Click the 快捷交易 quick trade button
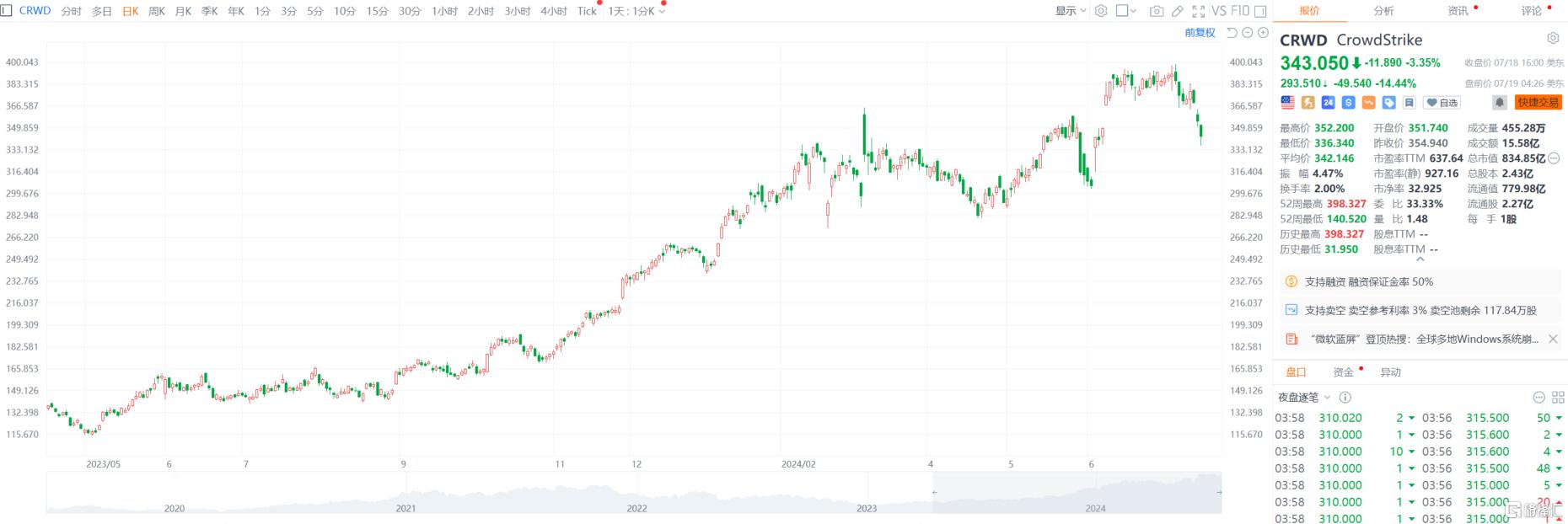Image resolution: width=1568 pixels, height=524 pixels. (1538, 103)
